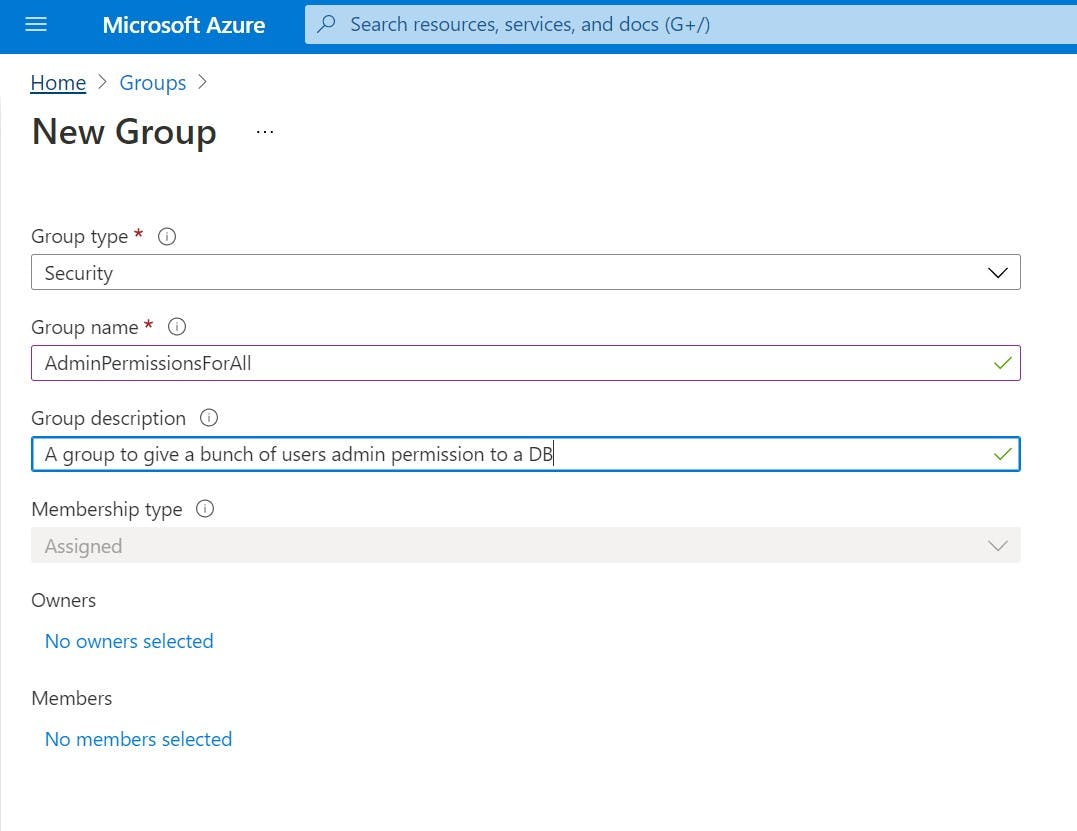Viewport: 1077px width, 831px height.
Task: Click the No members selected link
Action: [x=138, y=739]
